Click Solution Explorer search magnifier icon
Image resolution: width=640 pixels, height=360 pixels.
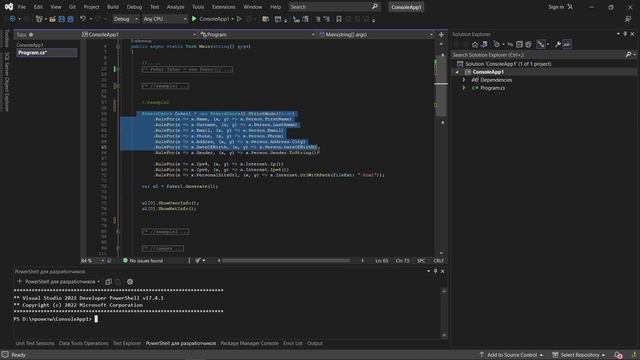[x=629, y=55]
